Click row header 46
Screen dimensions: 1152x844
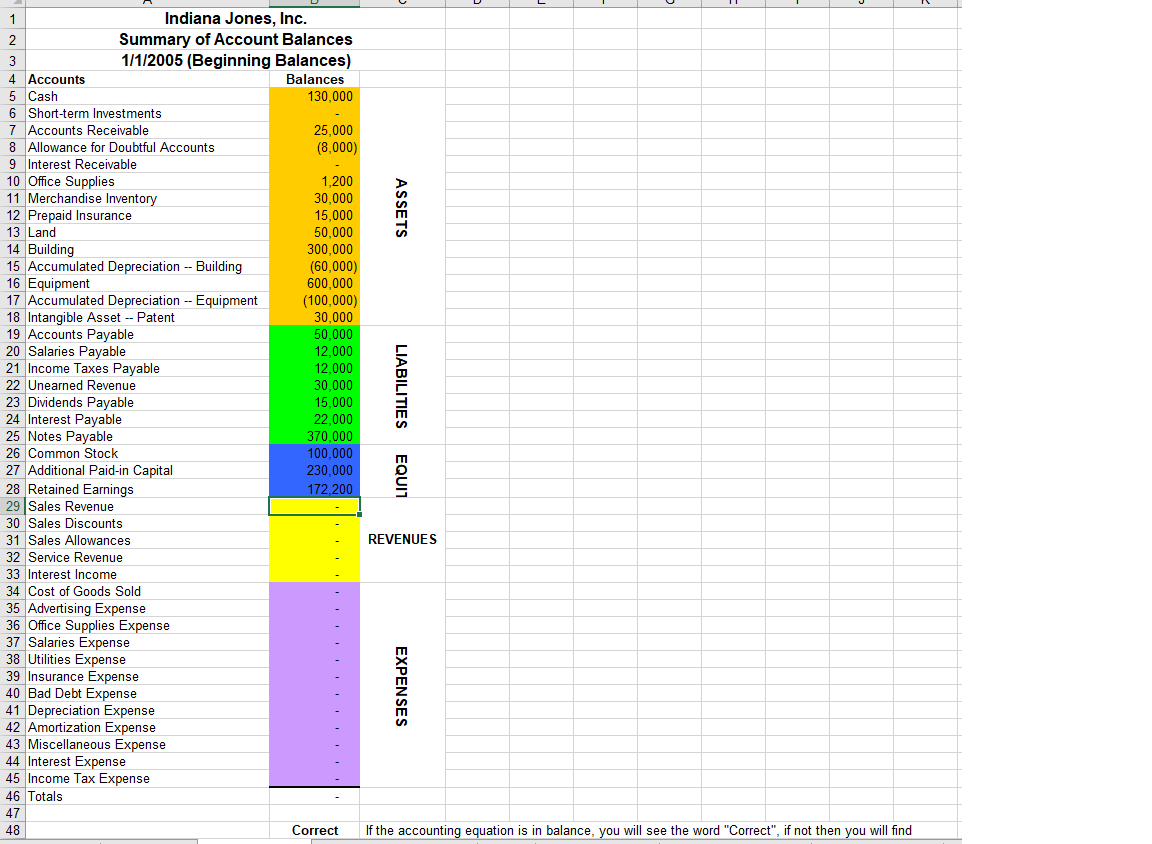pyautogui.click(x=13, y=796)
